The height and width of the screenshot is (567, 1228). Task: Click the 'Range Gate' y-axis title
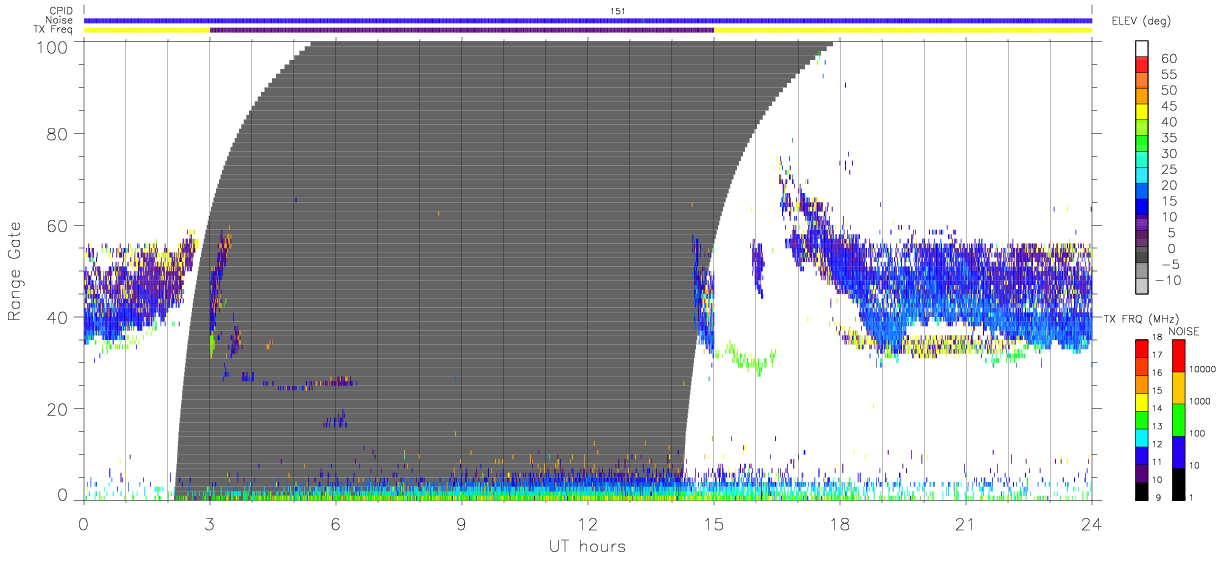coord(15,271)
